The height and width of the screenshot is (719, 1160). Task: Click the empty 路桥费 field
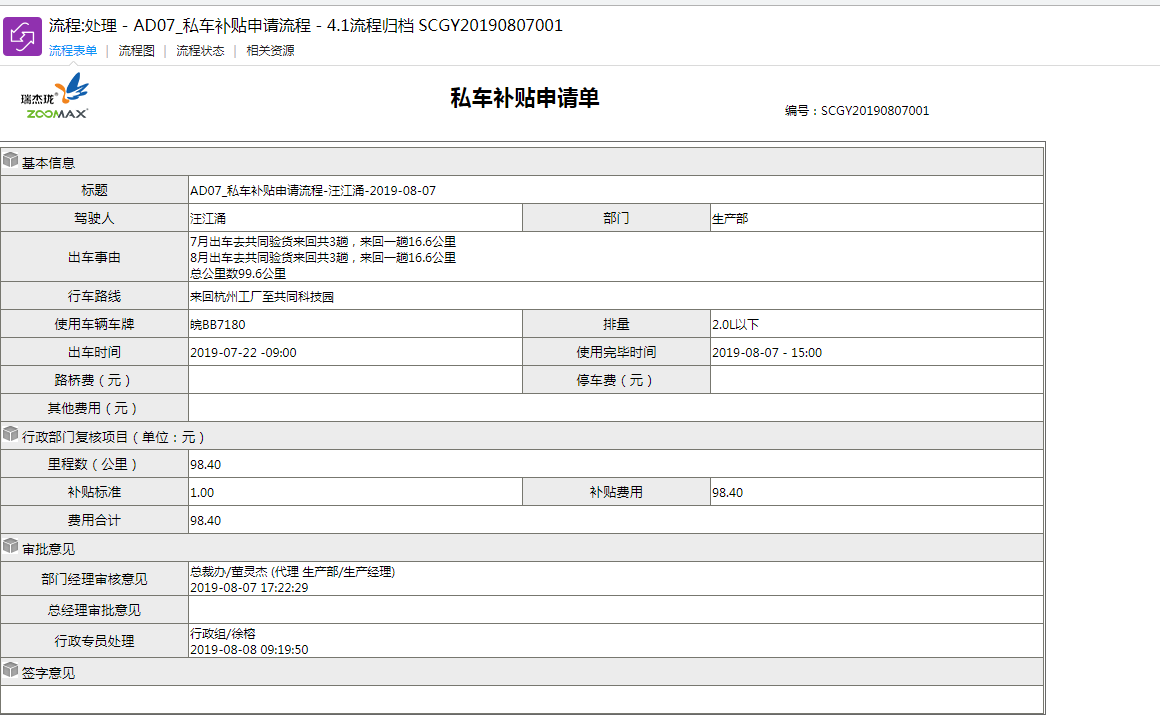click(355, 380)
